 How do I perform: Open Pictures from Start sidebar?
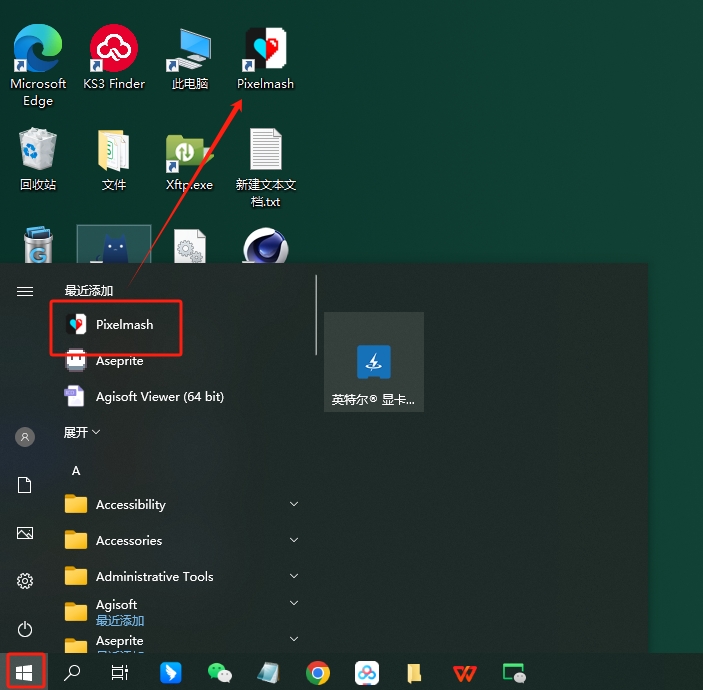point(25,533)
